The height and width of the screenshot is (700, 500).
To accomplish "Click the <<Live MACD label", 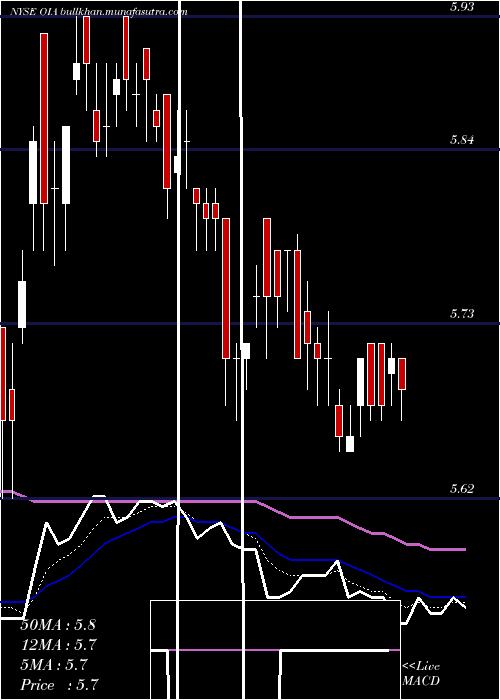I will [421, 673].
